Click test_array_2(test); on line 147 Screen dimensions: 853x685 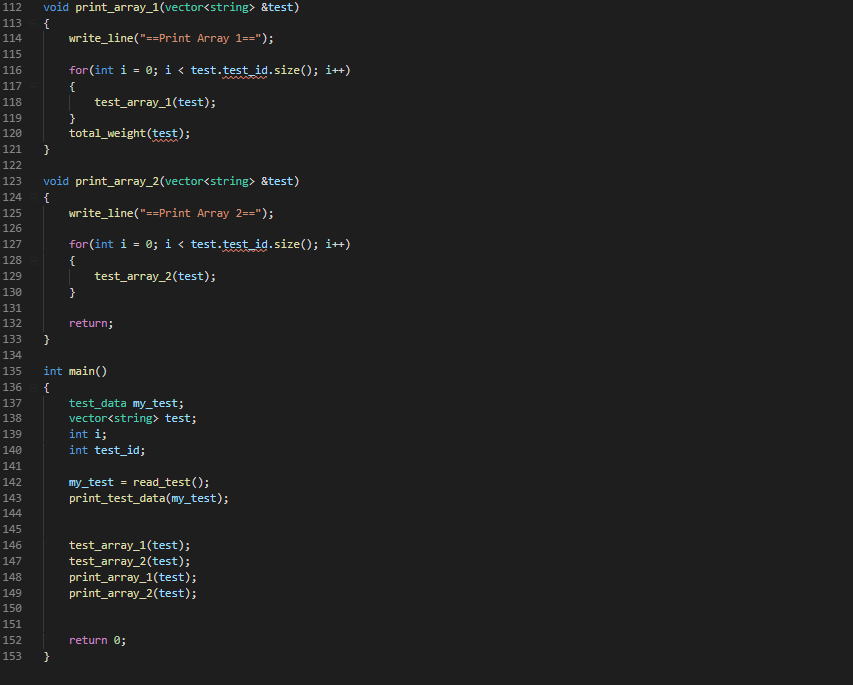[129, 561]
